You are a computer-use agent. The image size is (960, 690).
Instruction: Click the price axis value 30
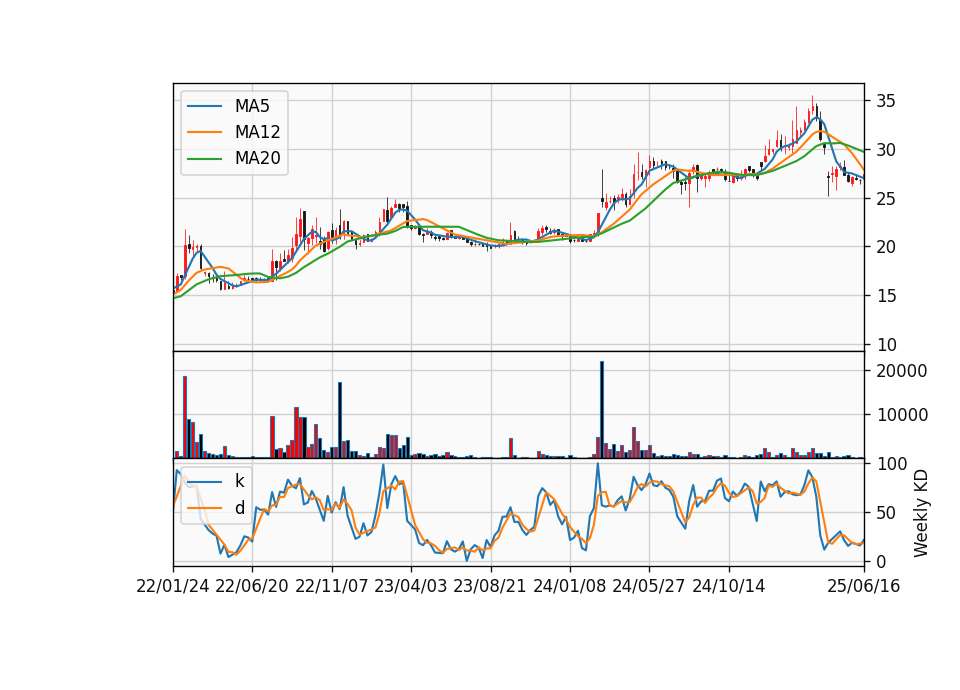pyautogui.click(x=886, y=150)
